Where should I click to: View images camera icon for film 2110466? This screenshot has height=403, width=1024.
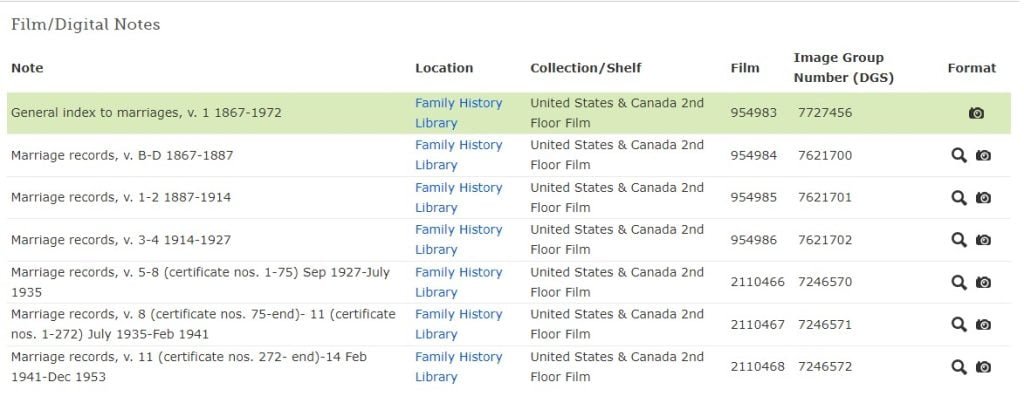983,282
